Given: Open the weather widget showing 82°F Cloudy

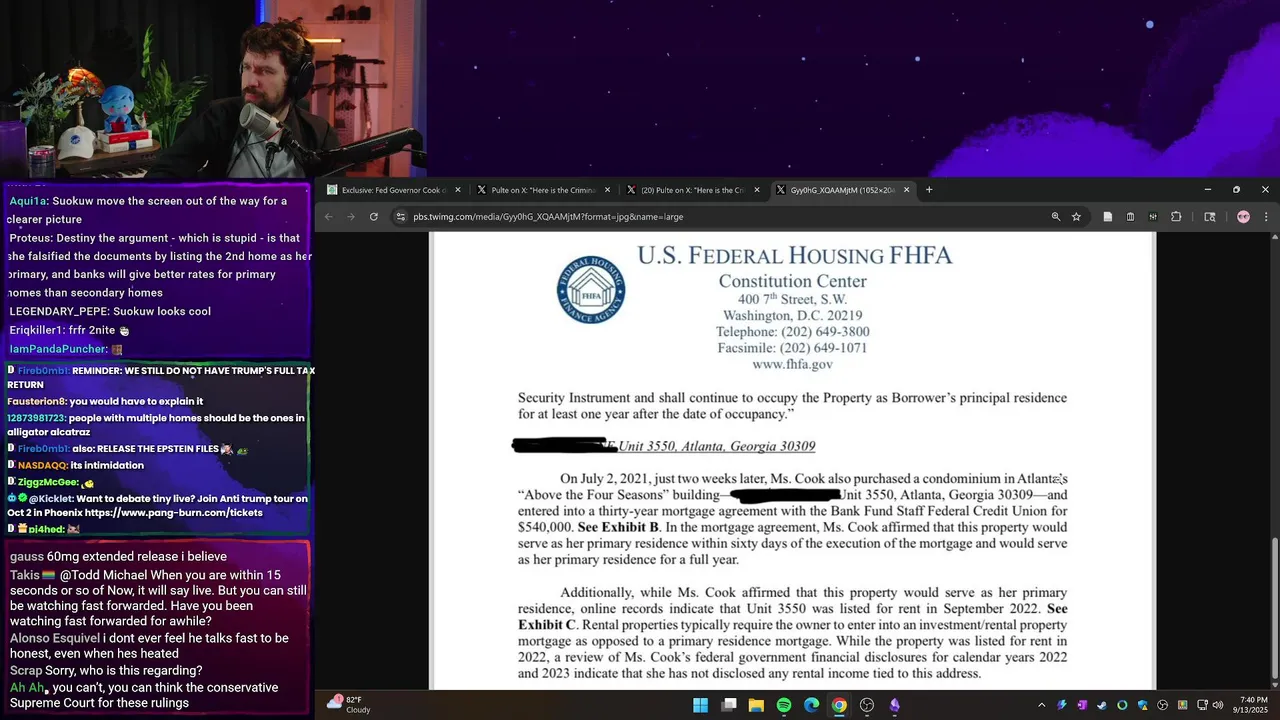Looking at the screenshot, I should tap(349, 705).
